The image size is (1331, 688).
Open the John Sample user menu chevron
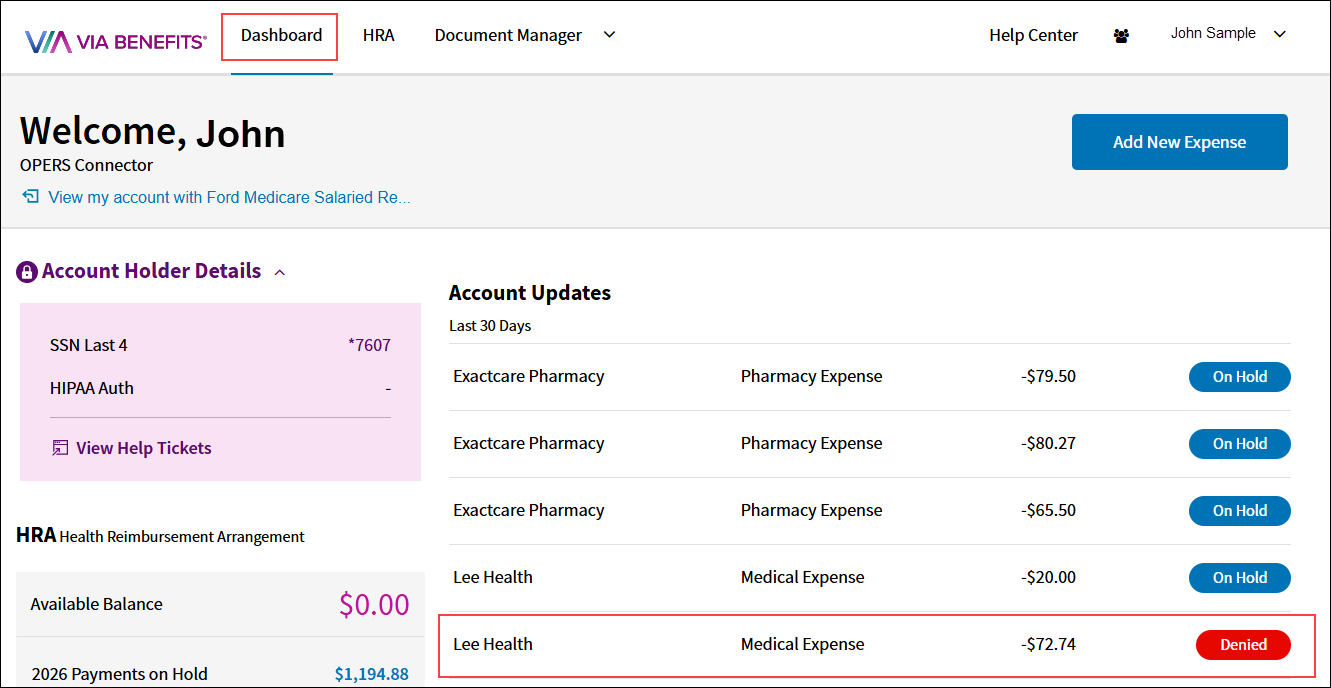1279,34
